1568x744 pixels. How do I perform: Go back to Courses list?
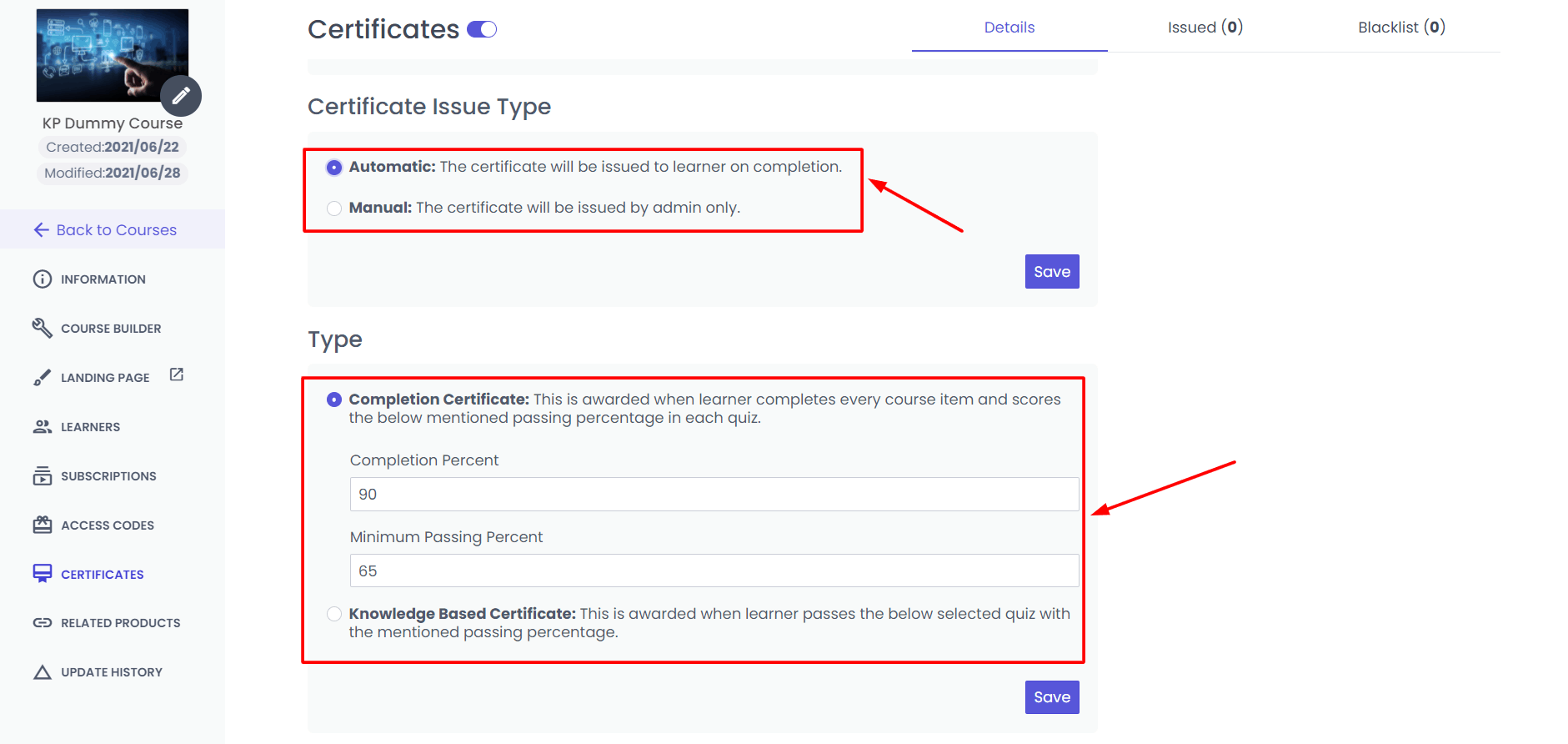[x=106, y=230]
